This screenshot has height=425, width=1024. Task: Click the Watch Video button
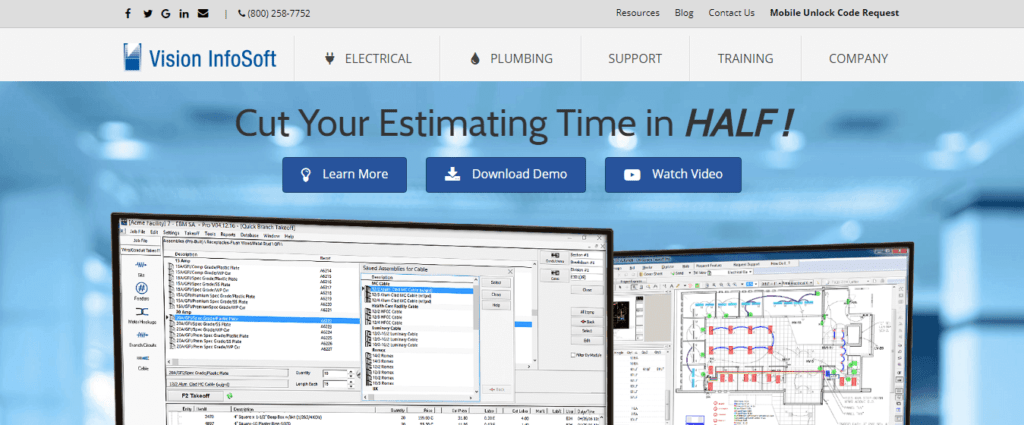tap(673, 174)
